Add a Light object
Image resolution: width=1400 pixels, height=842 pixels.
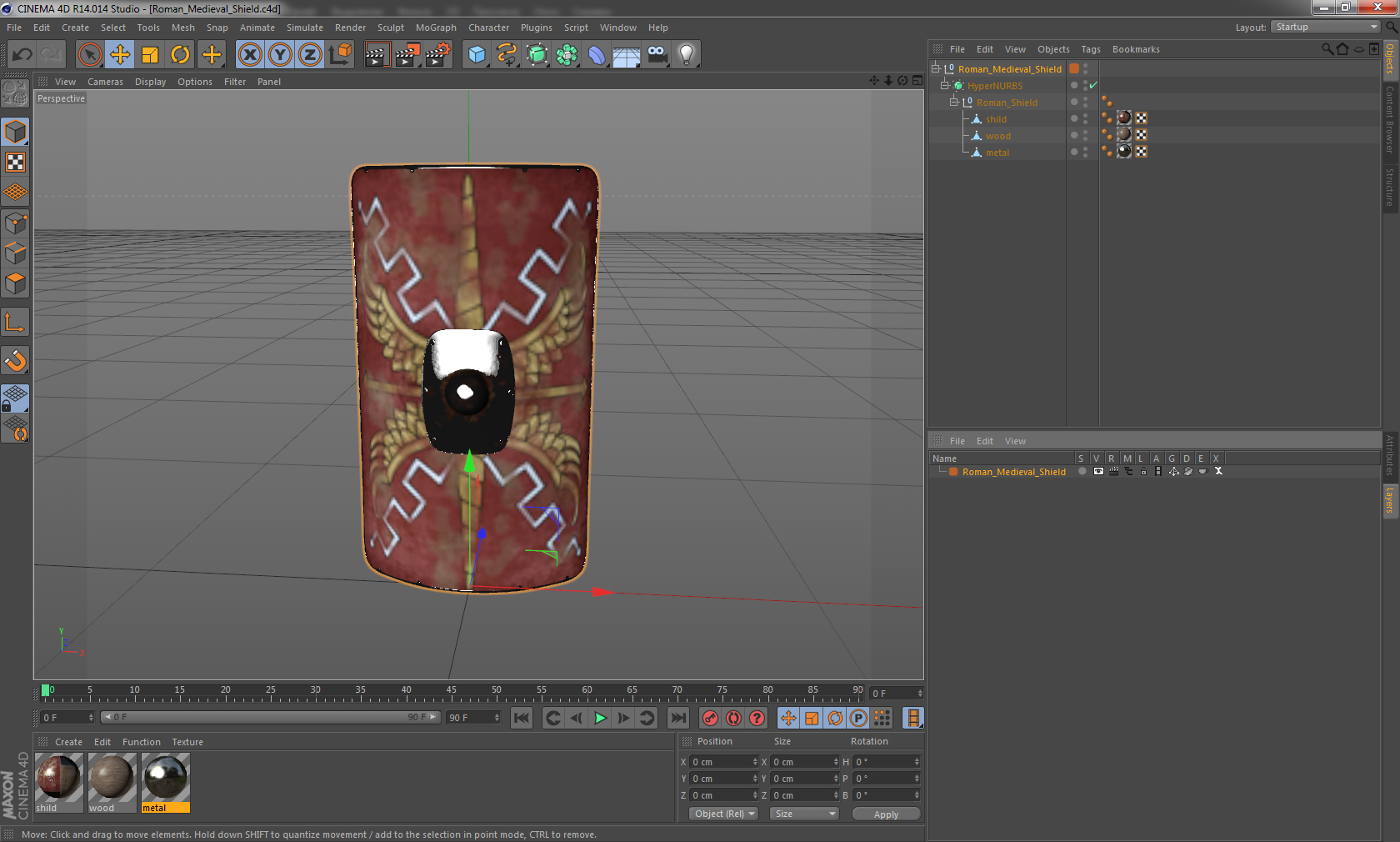687,55
